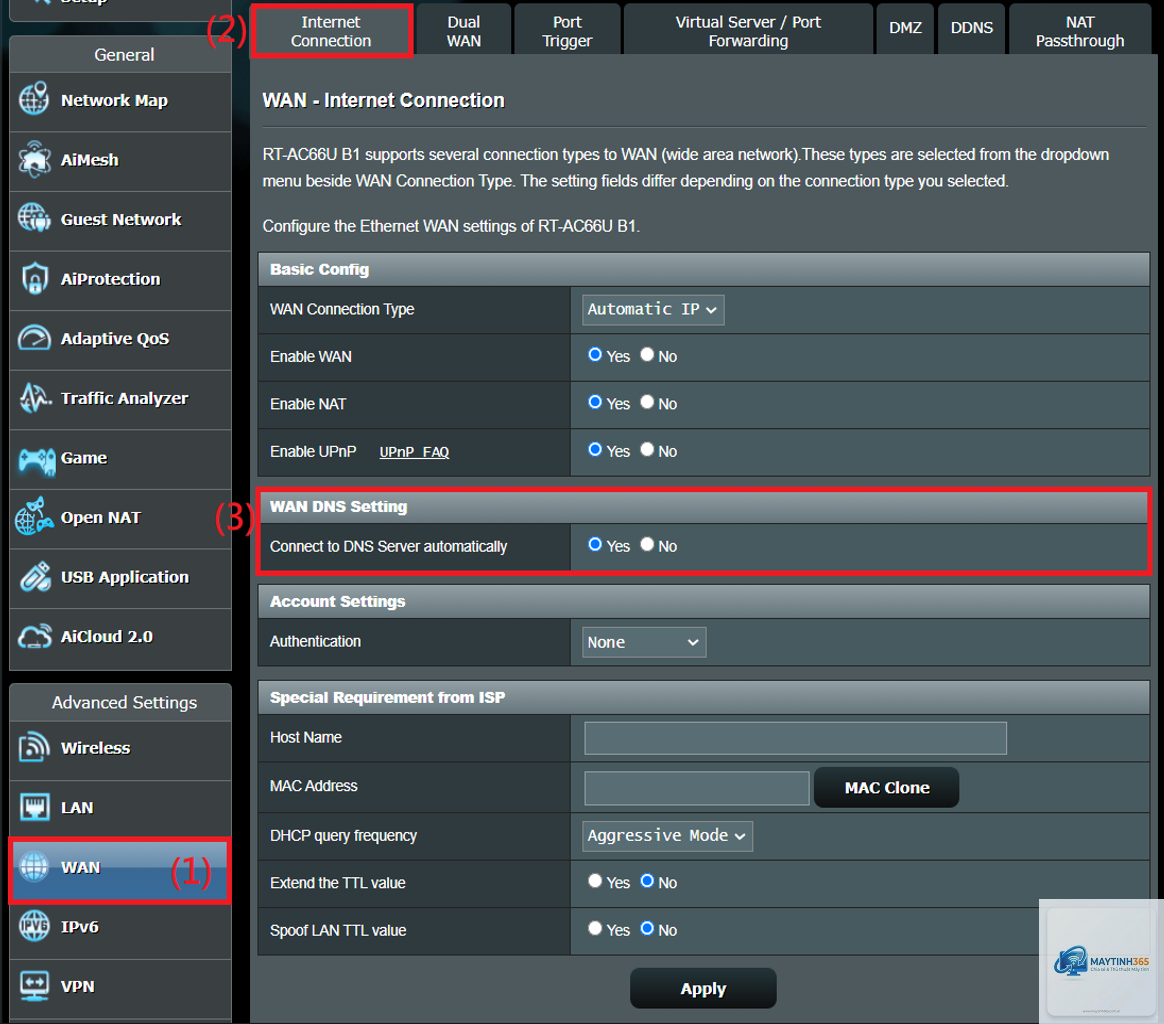Set Enable WAN to Yes
Viewport: 1164px width, 1024px height.
point(595,355)
